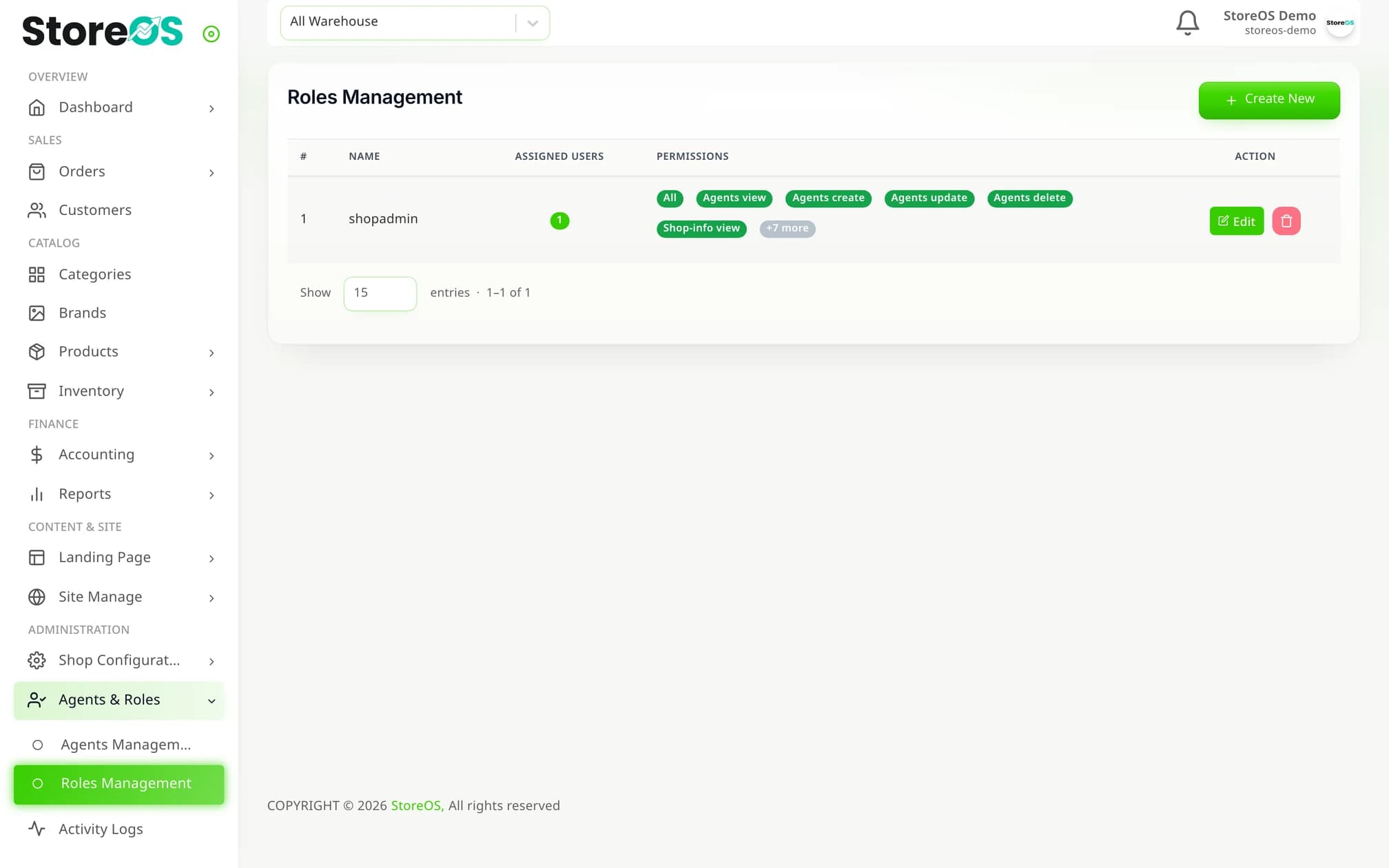Screen dimensions: 1389x868
Task: Click the StoreOS logo
Action: click(x=103, y=31)
